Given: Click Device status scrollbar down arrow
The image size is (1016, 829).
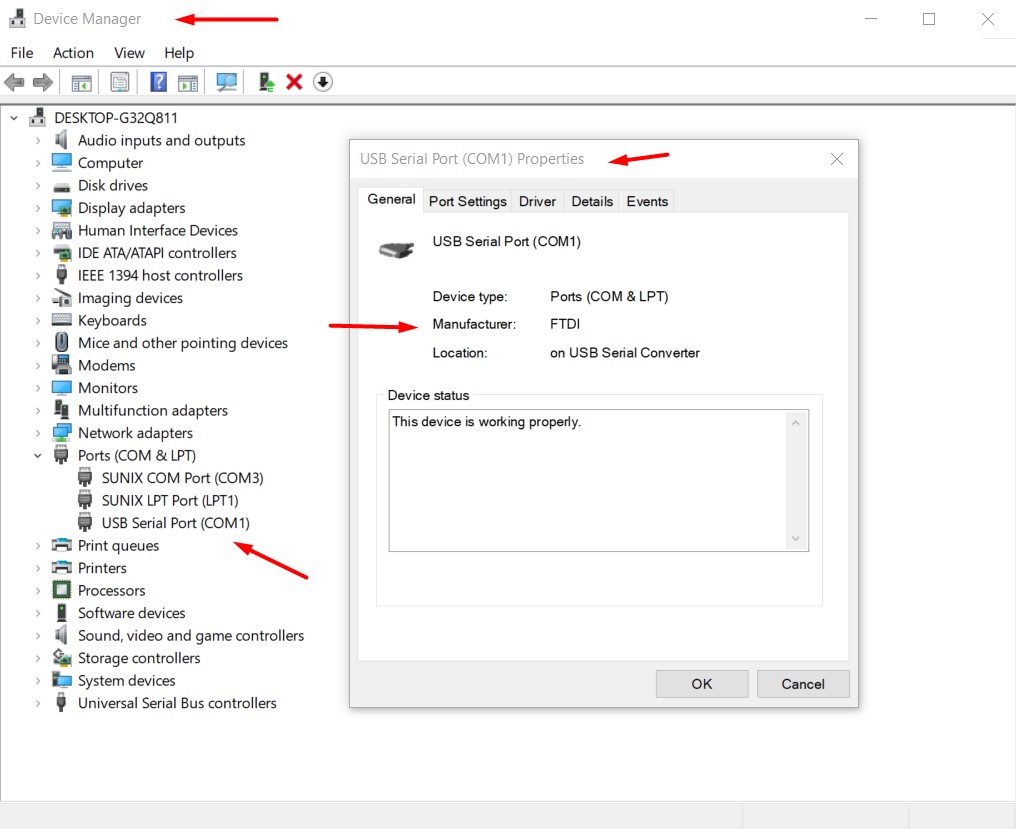Looking at the screenshot, I should point(796,539).
